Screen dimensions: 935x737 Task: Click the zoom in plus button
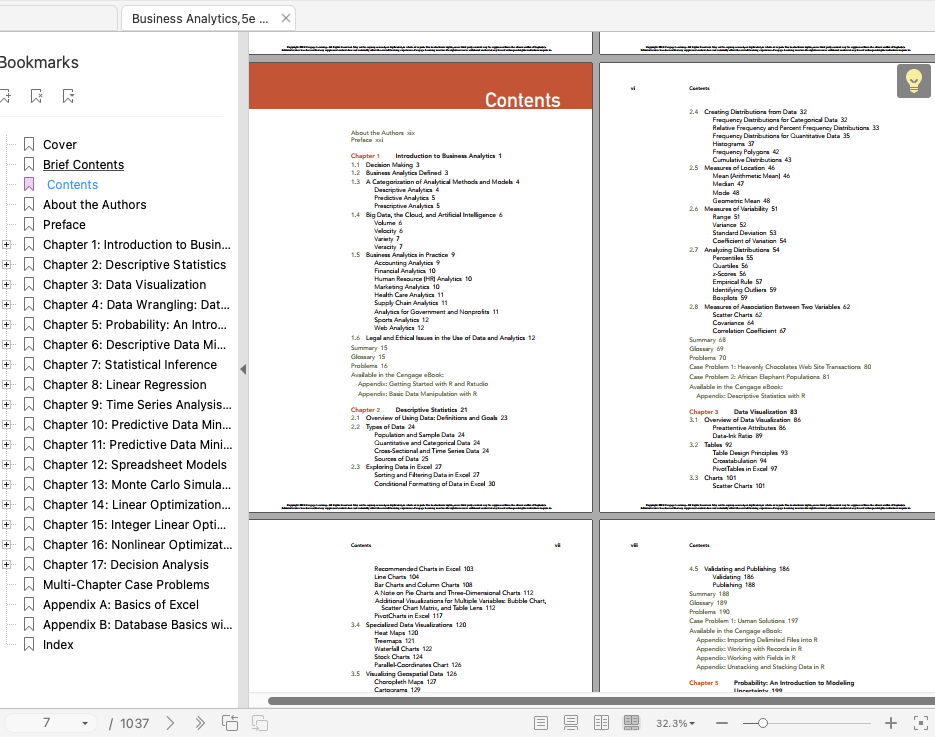tap(891, 723)
